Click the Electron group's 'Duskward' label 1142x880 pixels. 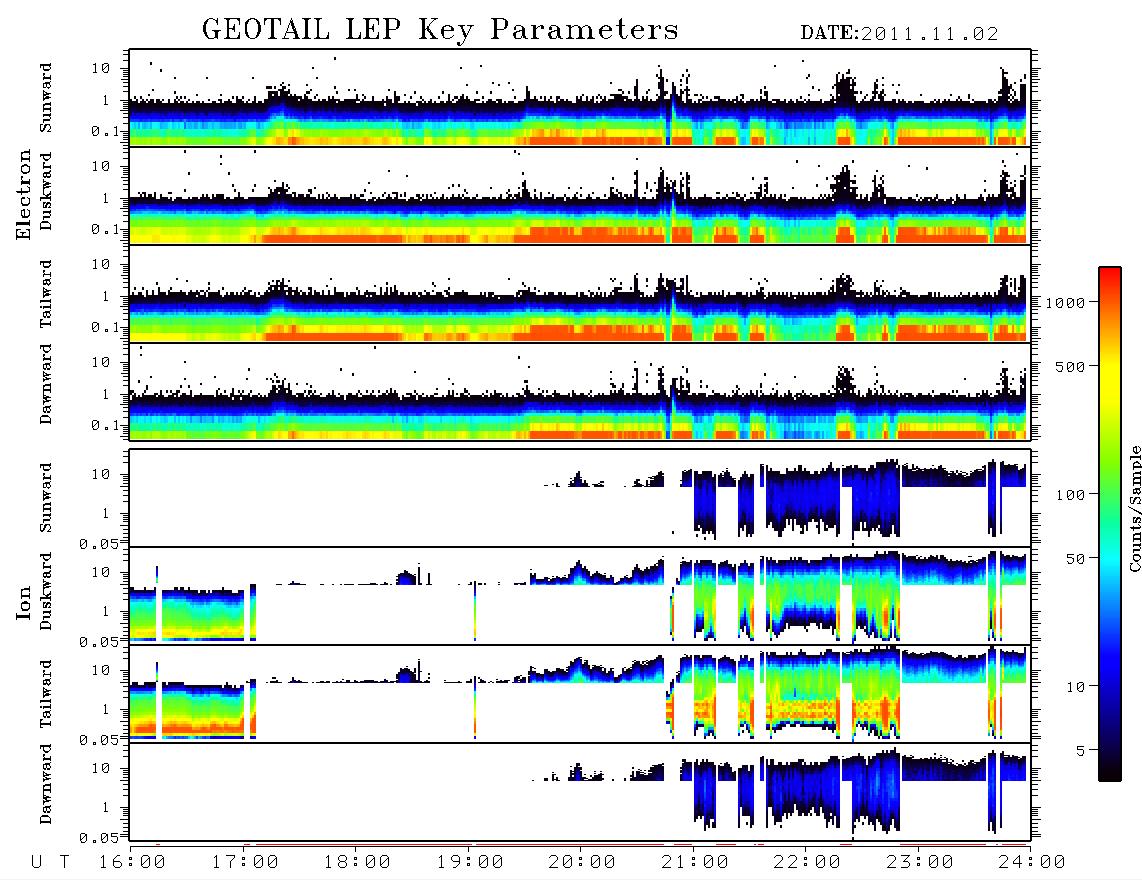coord(46,191)
